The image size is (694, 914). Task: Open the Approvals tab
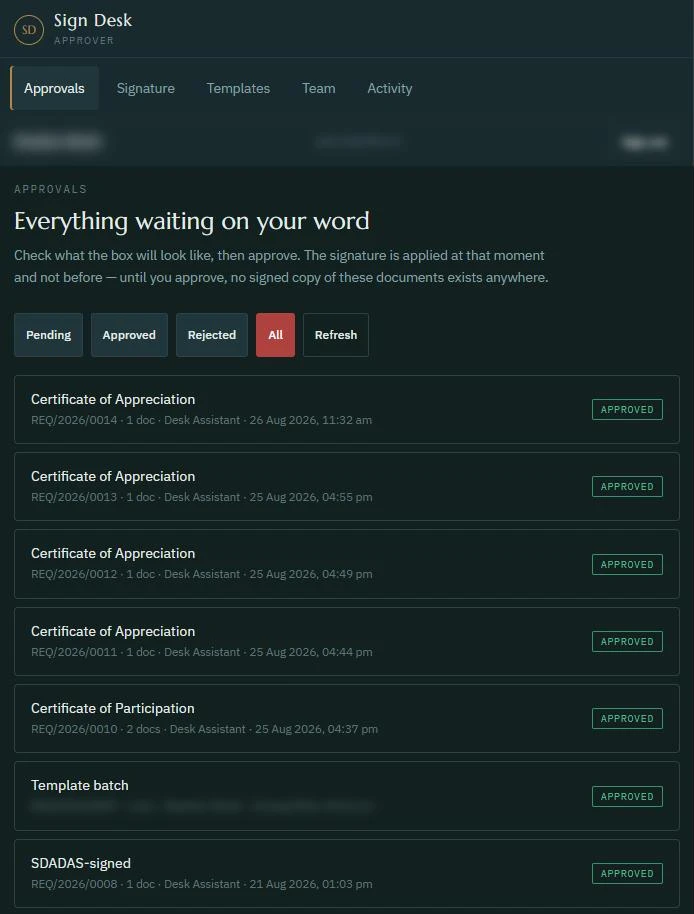click(54, 89)
